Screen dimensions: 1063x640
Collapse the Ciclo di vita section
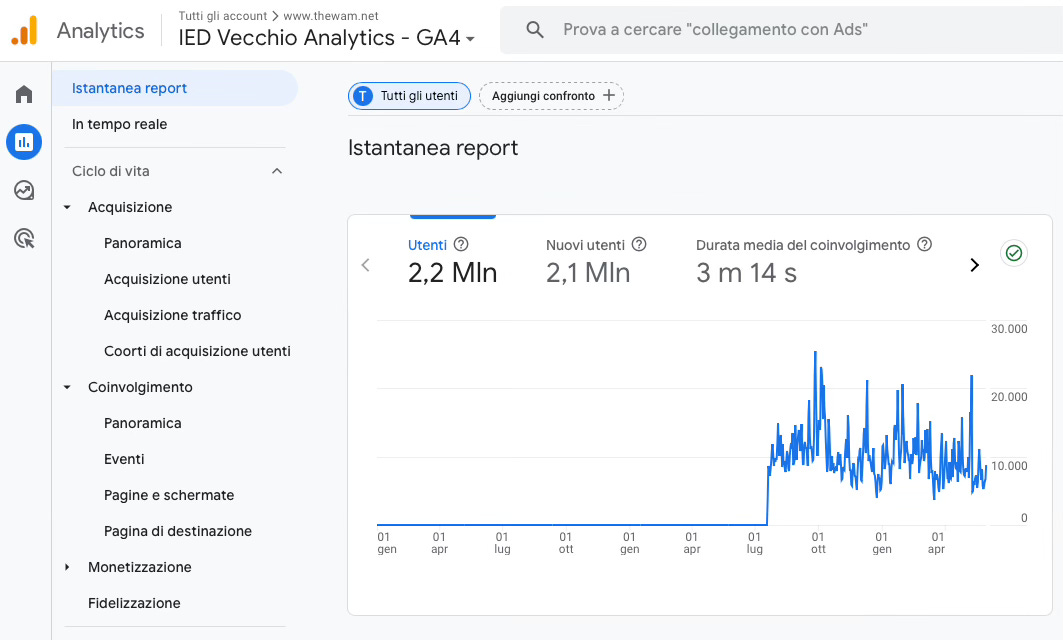tap(277, 171)
